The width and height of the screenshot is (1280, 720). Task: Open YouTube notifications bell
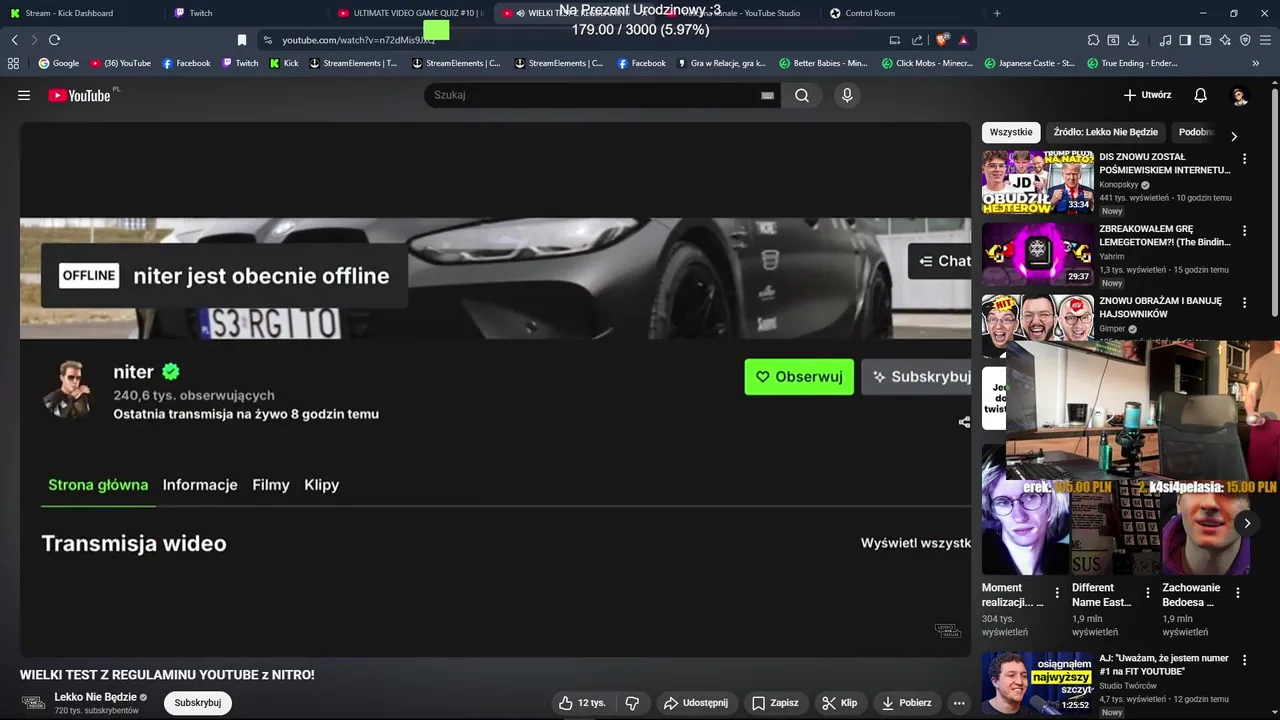pos(1200,95)
